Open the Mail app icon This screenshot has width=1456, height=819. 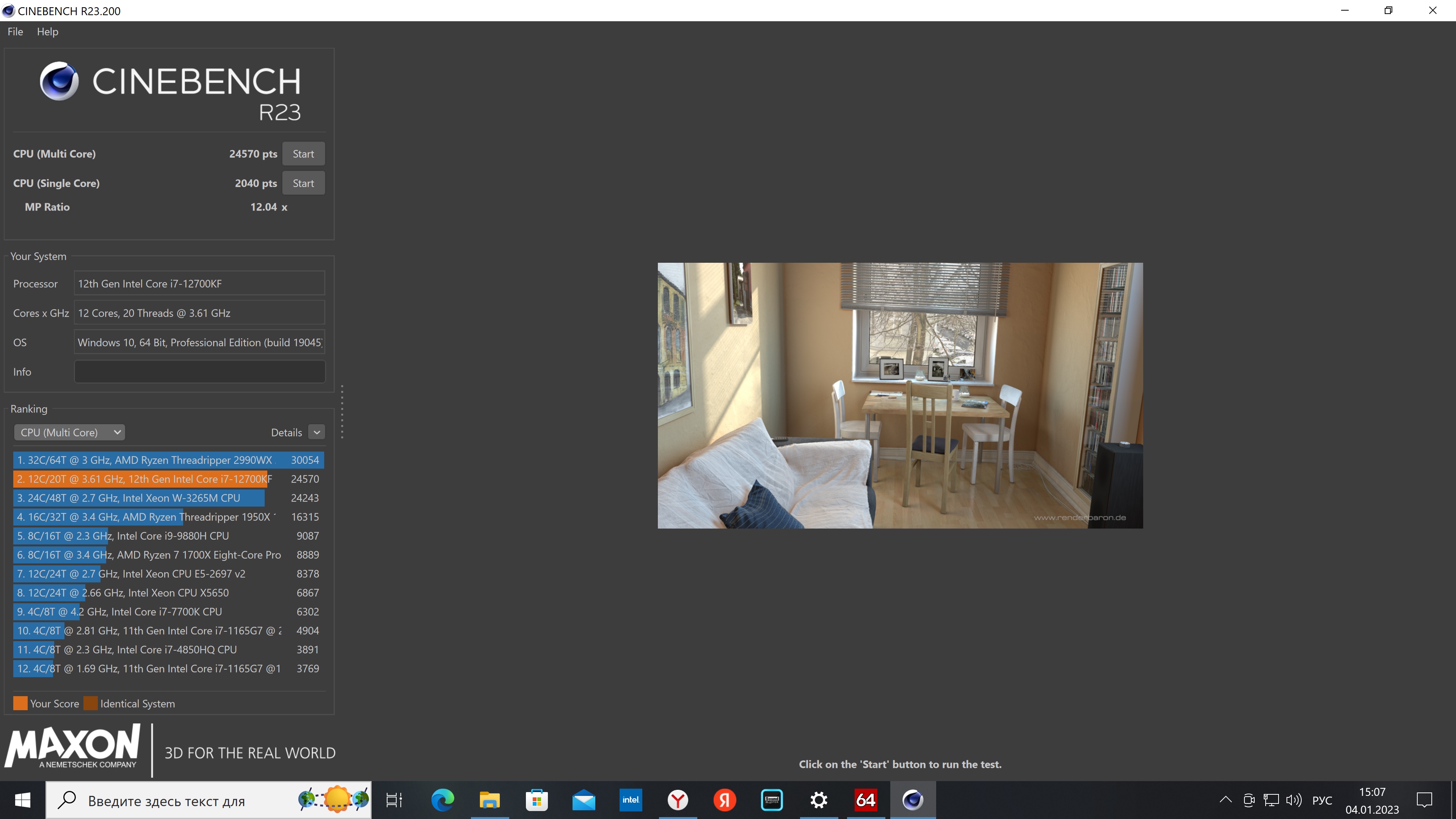coord(583,800)
